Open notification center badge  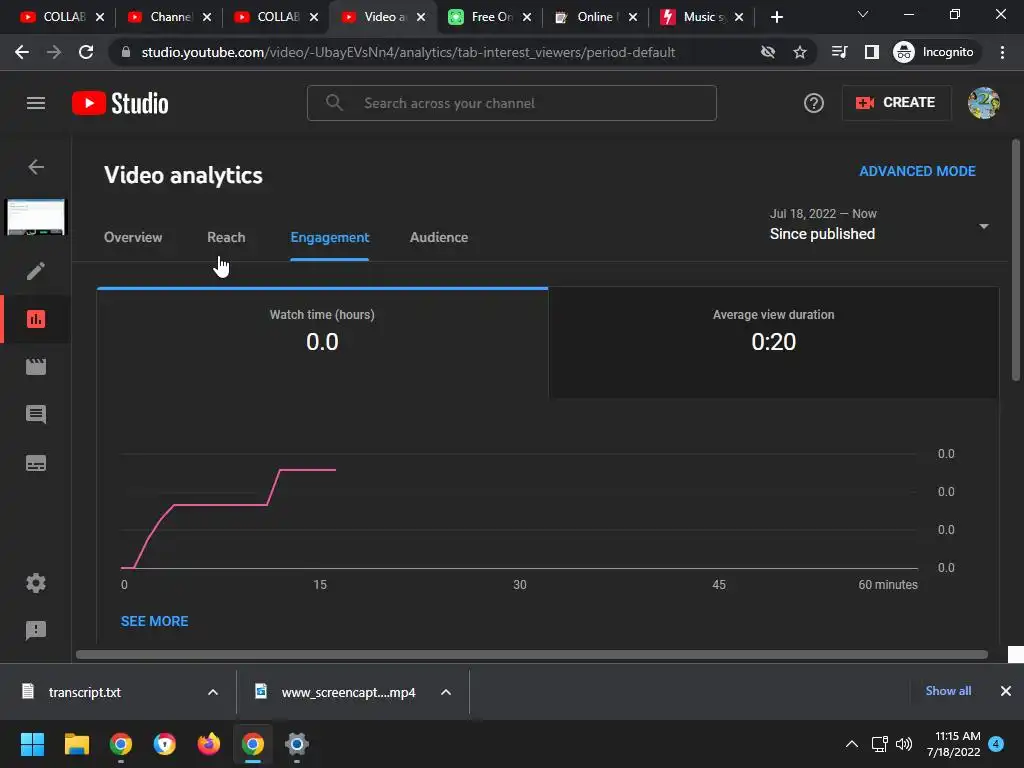(x=996, y=744)
